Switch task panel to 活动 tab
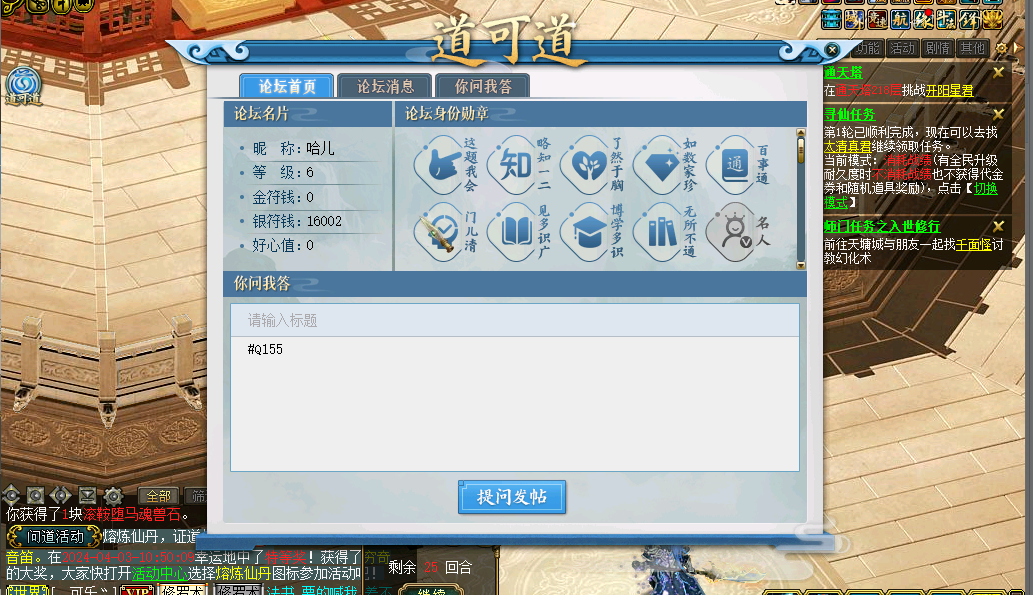This screenshot has width=1033, height=595. [x=902, y=48]
